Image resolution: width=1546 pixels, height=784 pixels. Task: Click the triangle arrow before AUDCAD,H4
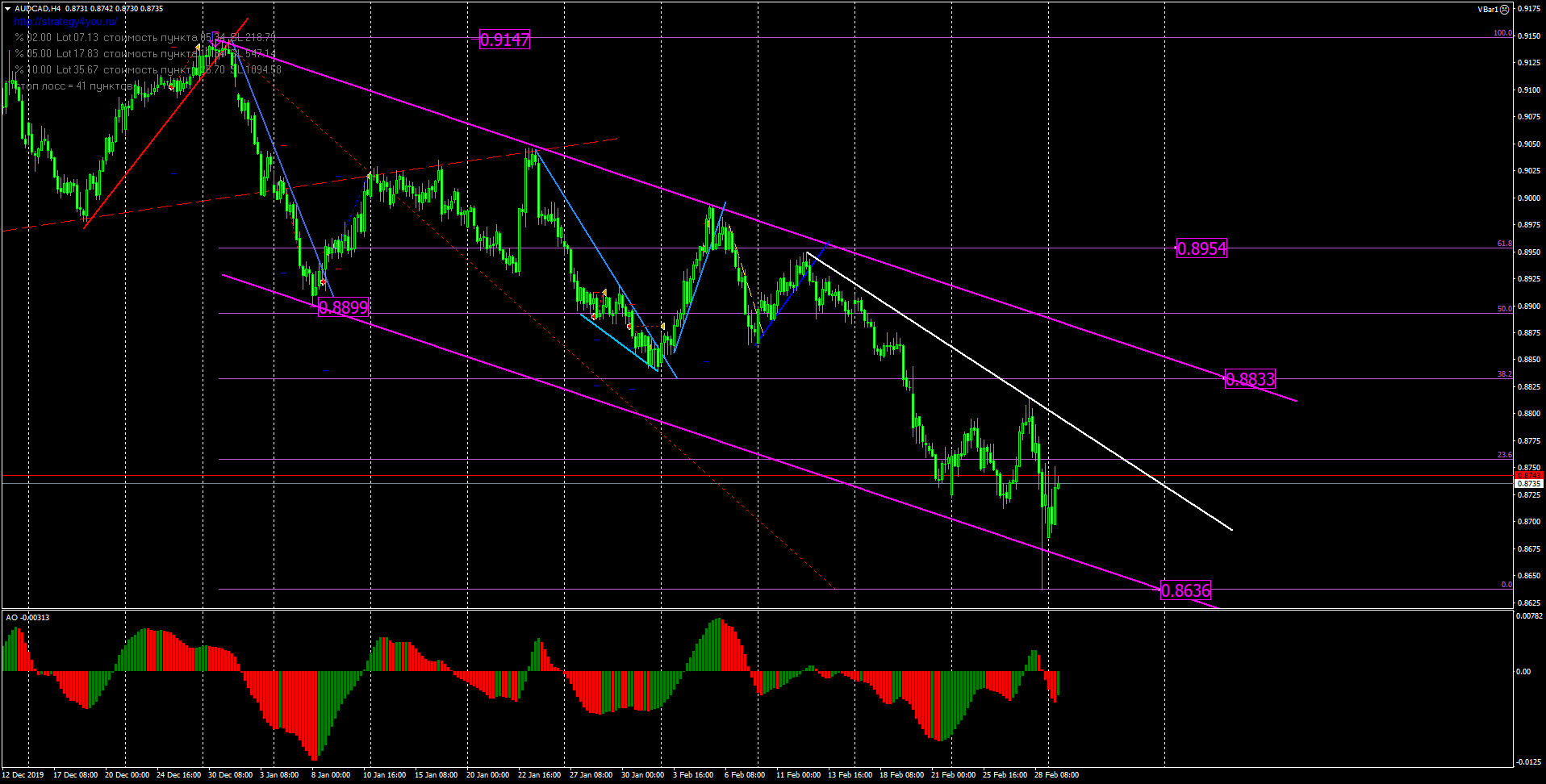point(8,9)
